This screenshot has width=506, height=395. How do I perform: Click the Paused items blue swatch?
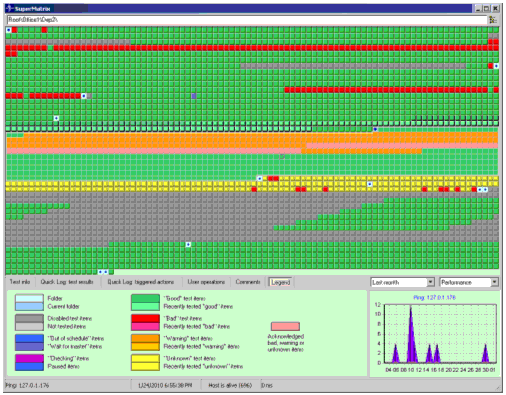[x=29, y=367]
